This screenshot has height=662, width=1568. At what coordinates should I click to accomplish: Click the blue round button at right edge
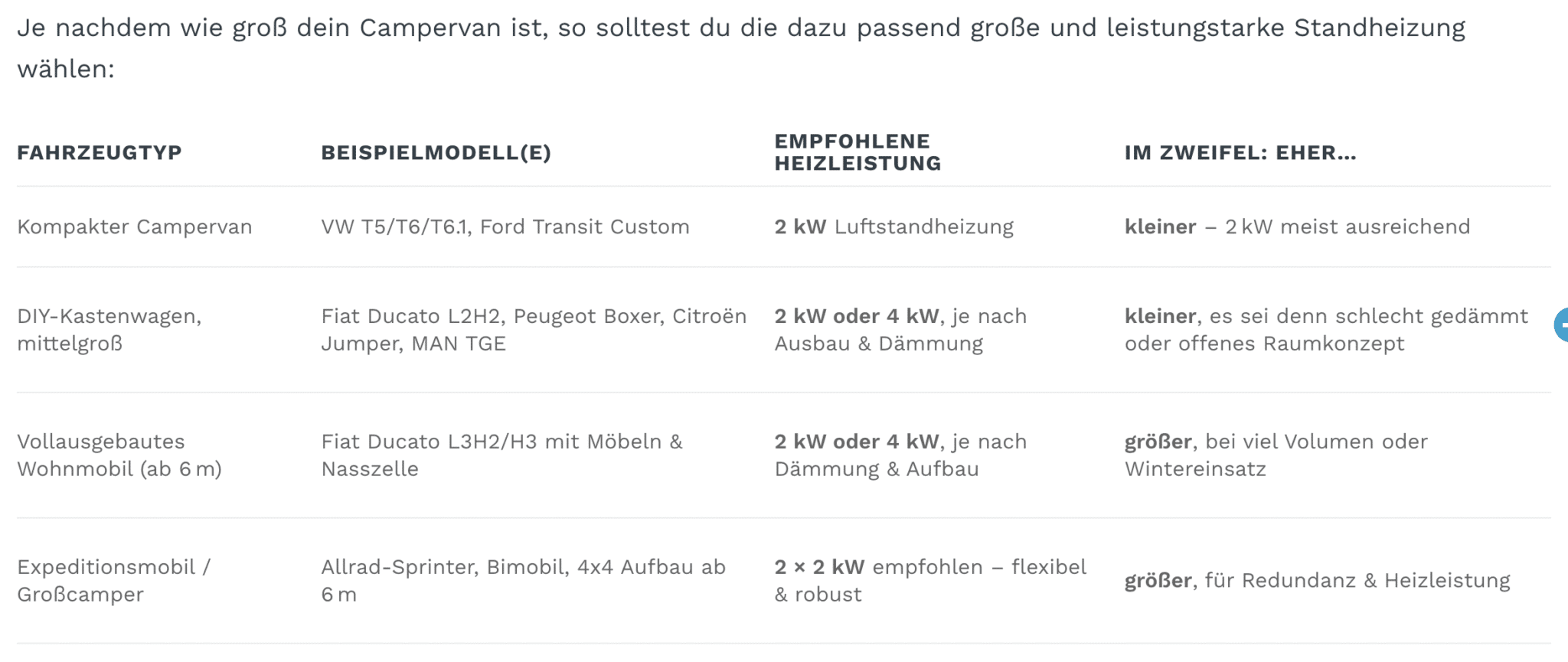1561,324
